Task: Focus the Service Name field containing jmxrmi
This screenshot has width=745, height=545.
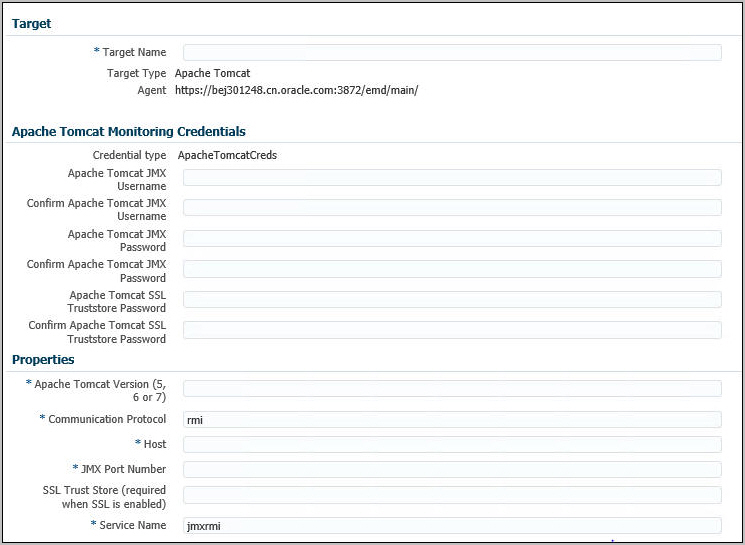Action: coord(452,526)
